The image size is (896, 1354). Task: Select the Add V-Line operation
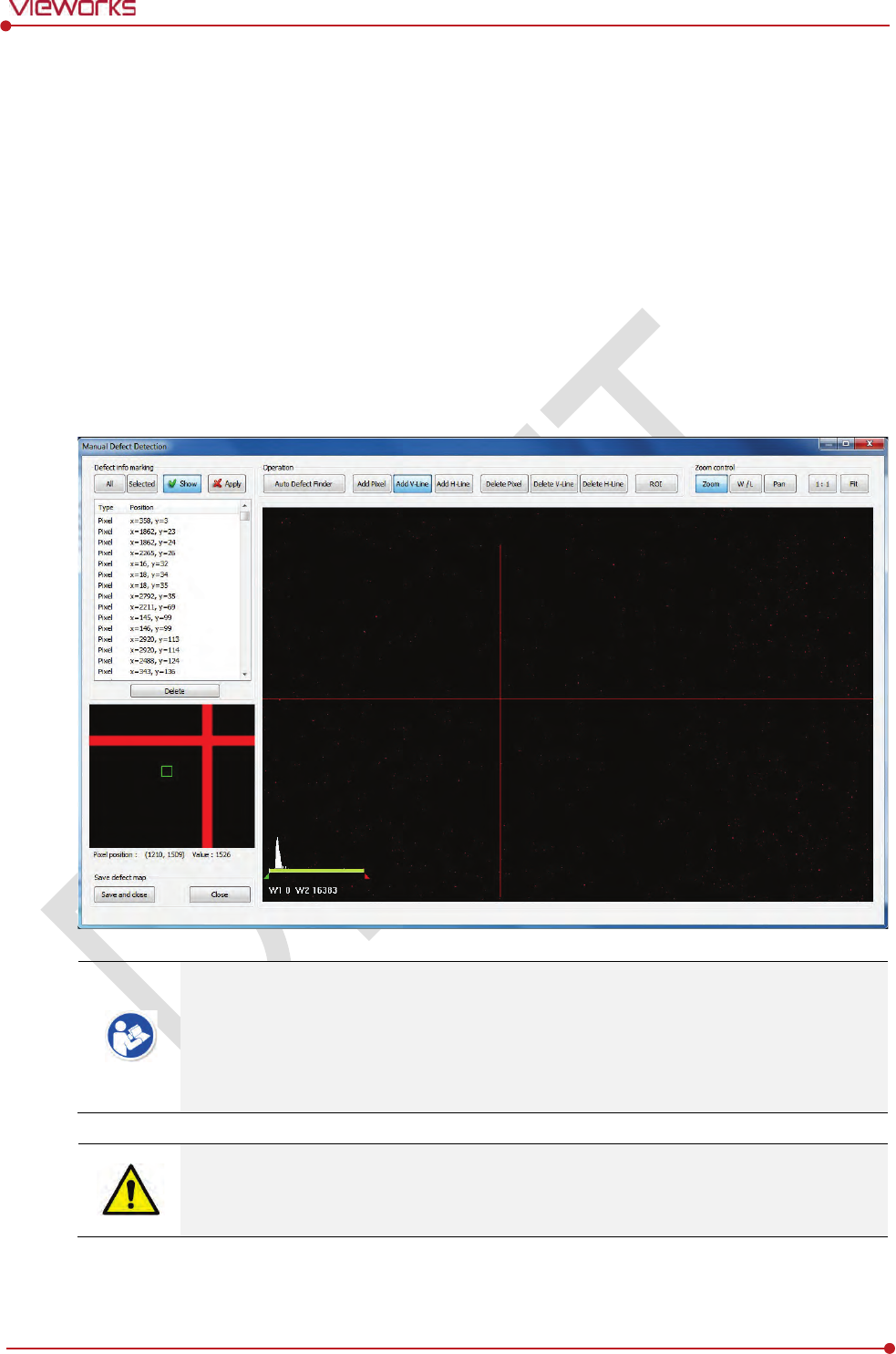412,484
